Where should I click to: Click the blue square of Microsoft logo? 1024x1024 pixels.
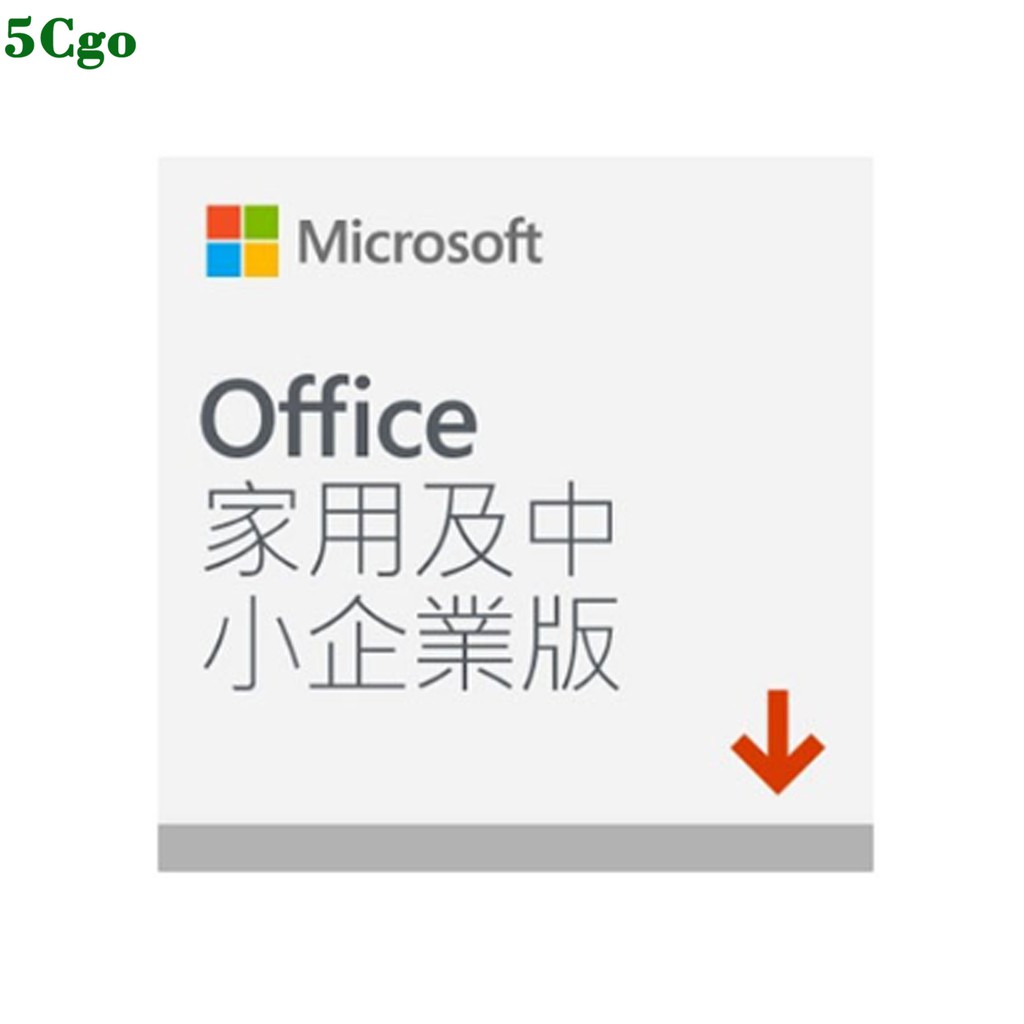click(223, 260)
